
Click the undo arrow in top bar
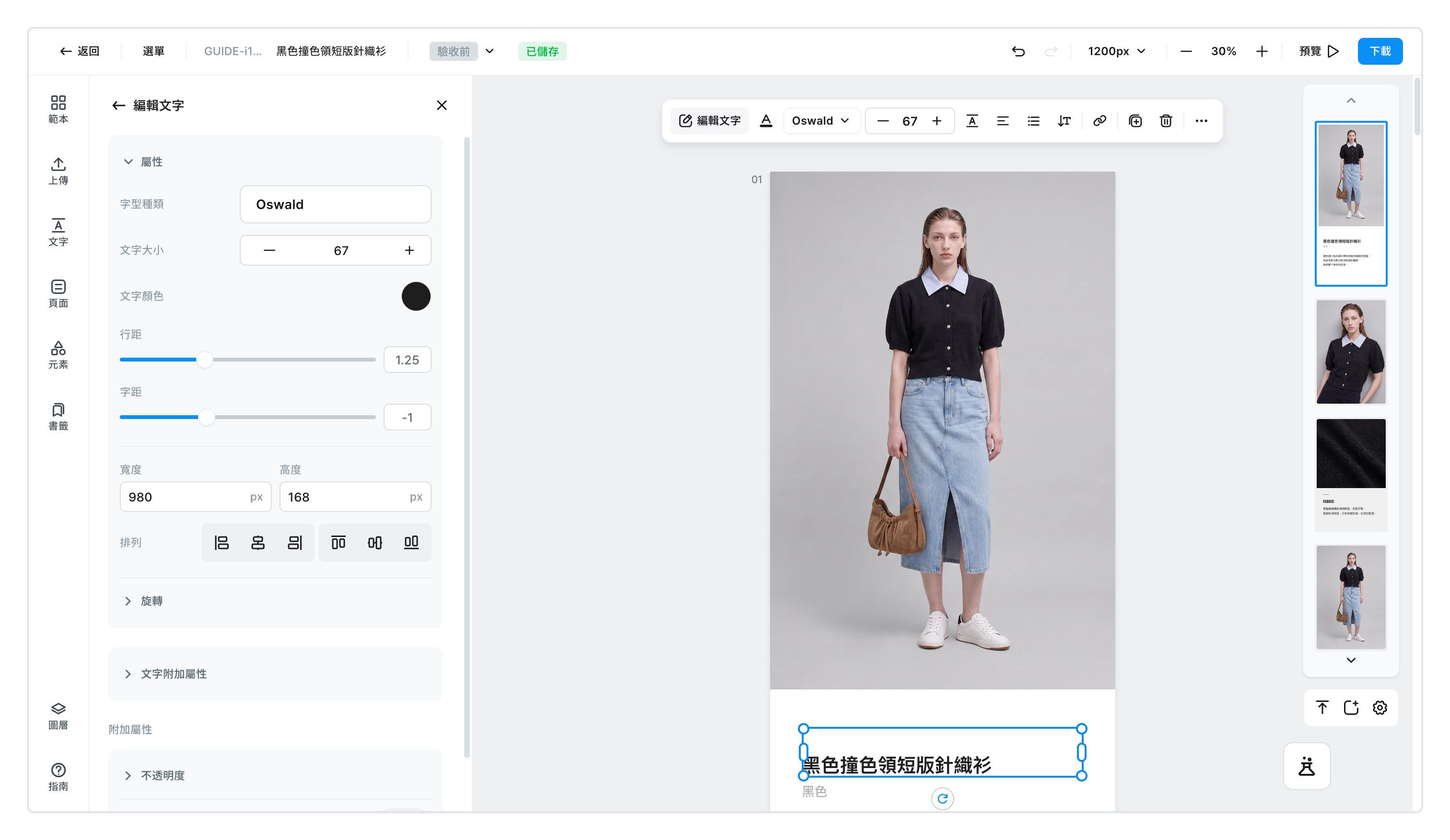tap(1018, 51)
